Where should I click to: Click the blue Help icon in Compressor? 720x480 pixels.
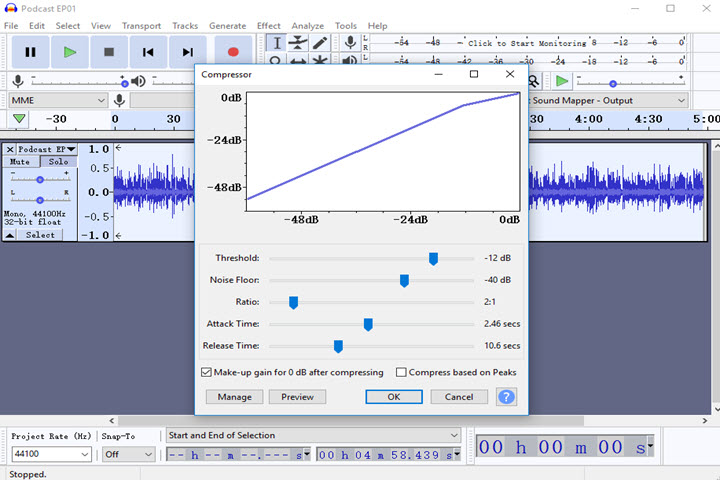[507, 397]
